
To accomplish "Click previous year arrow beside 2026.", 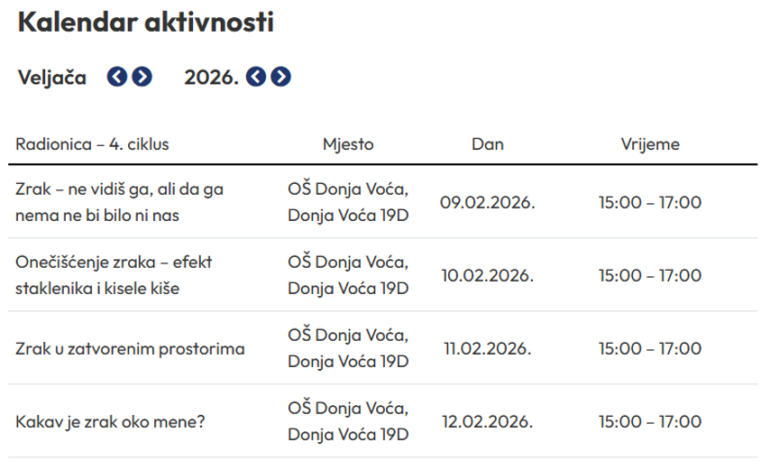I will [256, 77].
